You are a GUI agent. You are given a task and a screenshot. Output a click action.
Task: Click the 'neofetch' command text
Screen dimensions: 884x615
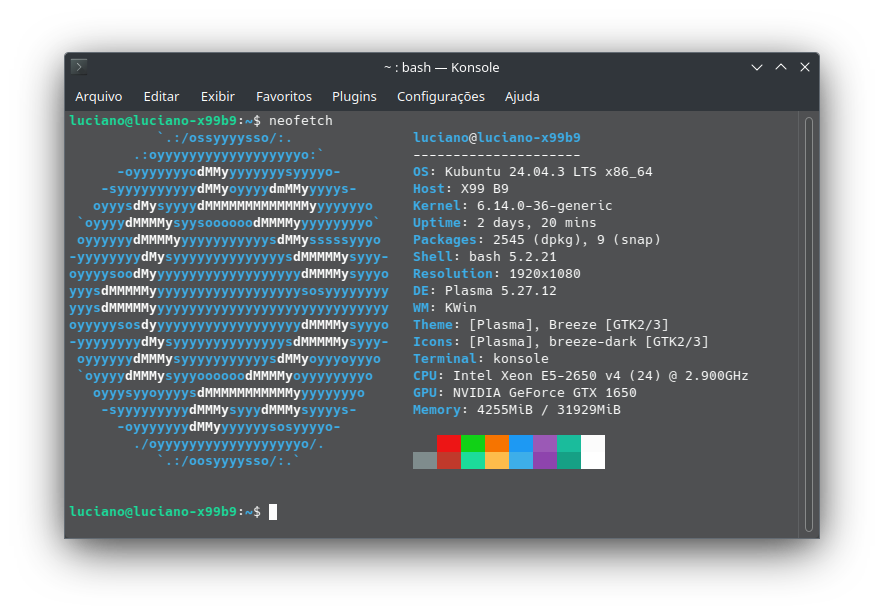click(301, 121)
